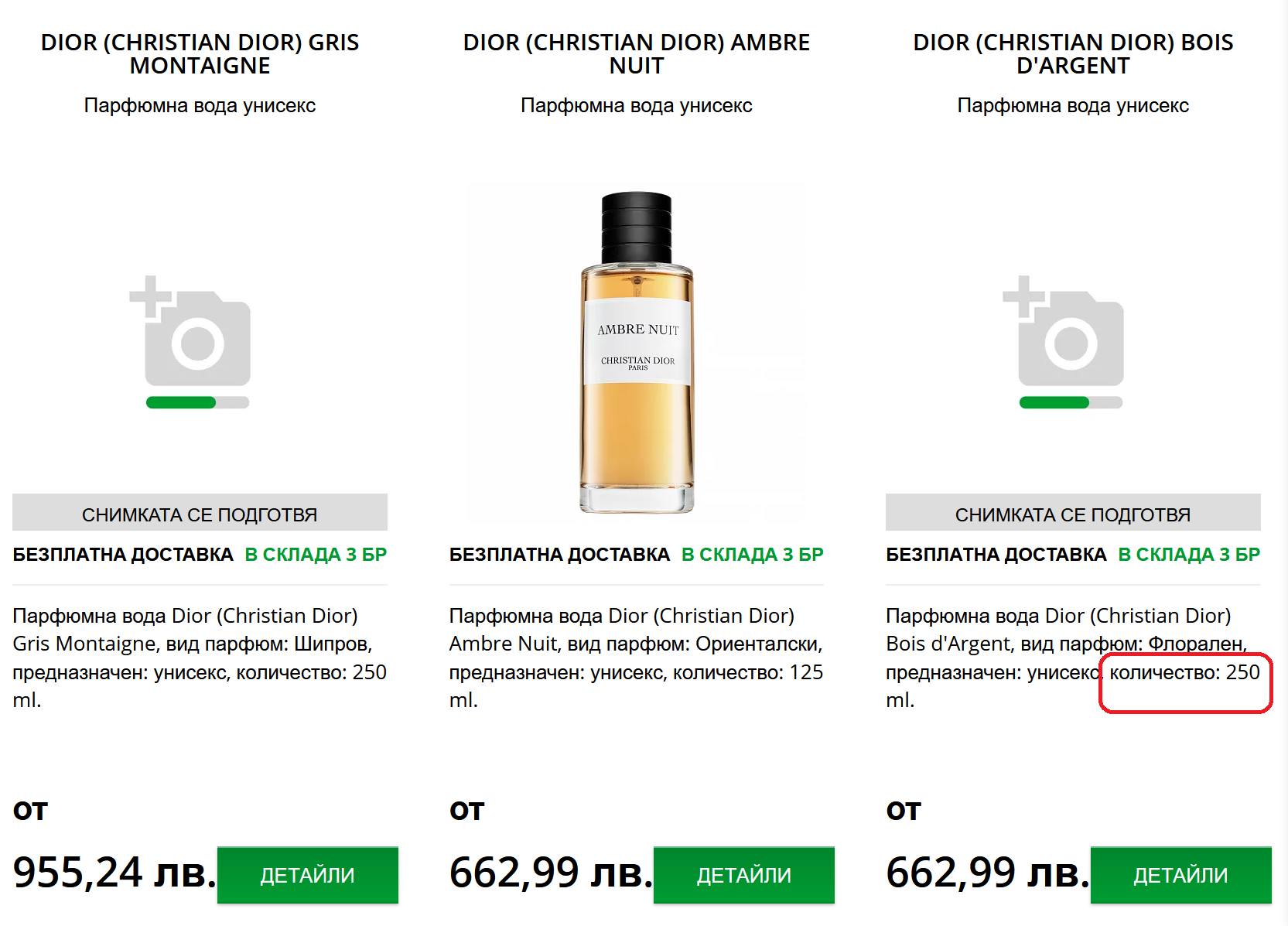Open details for the Gris Montaigne perfume
The width and height of the screenshot is (1288, 926).
point(308,875)
